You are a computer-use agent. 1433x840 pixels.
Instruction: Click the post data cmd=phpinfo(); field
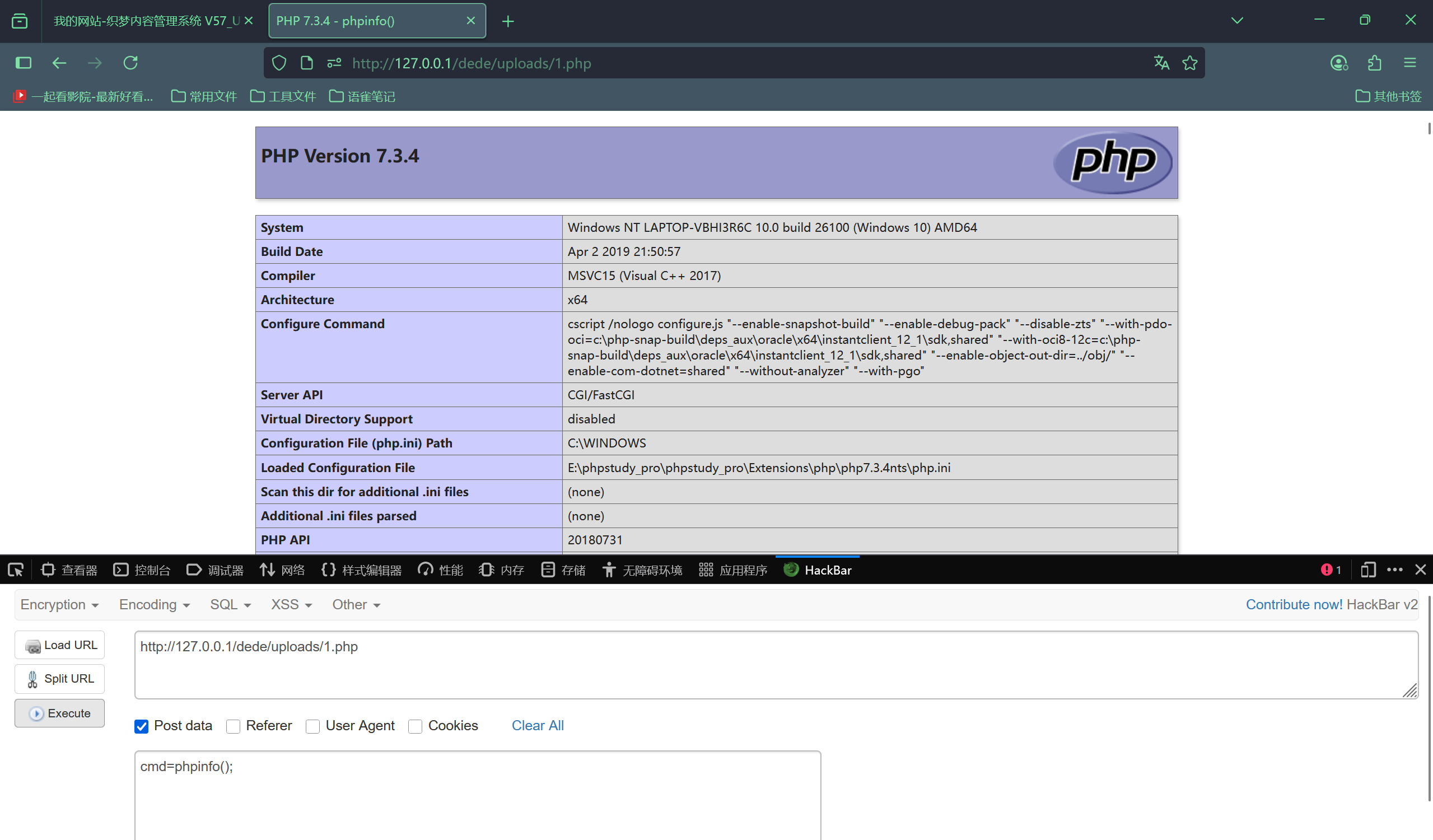pos(478,795)
